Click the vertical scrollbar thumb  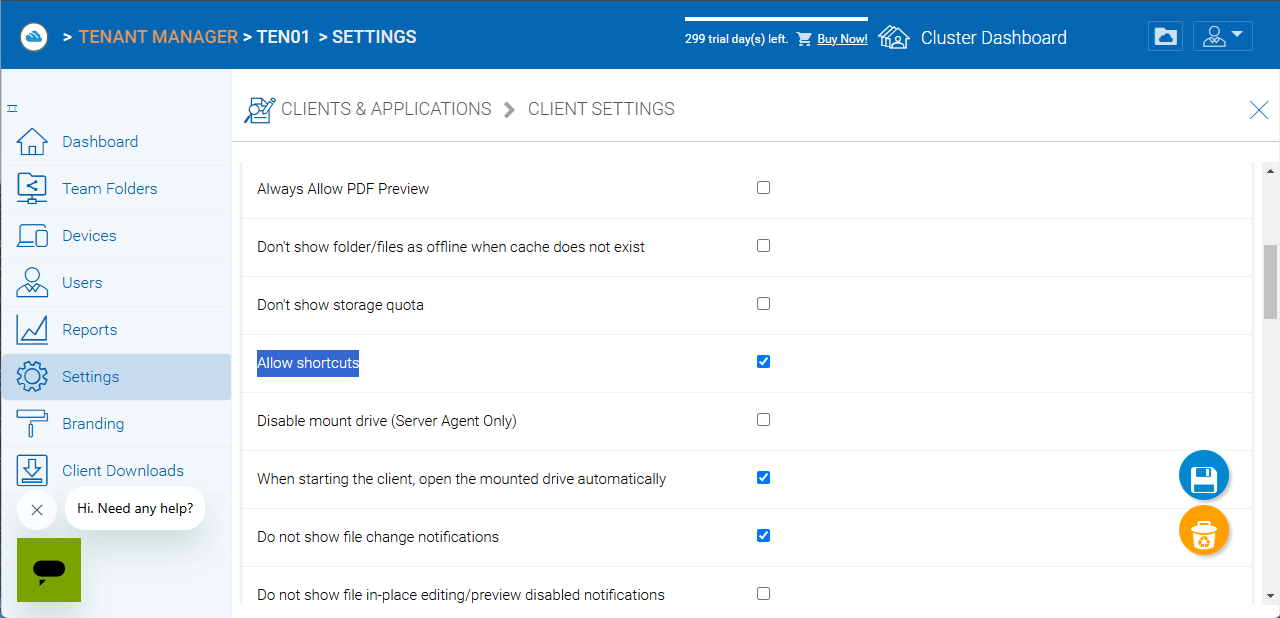point(1270,282)
